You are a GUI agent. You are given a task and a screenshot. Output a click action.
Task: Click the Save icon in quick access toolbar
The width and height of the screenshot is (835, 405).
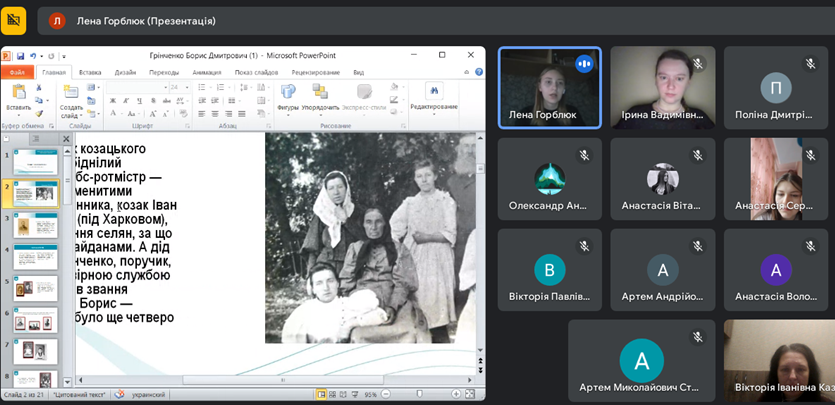20,55
